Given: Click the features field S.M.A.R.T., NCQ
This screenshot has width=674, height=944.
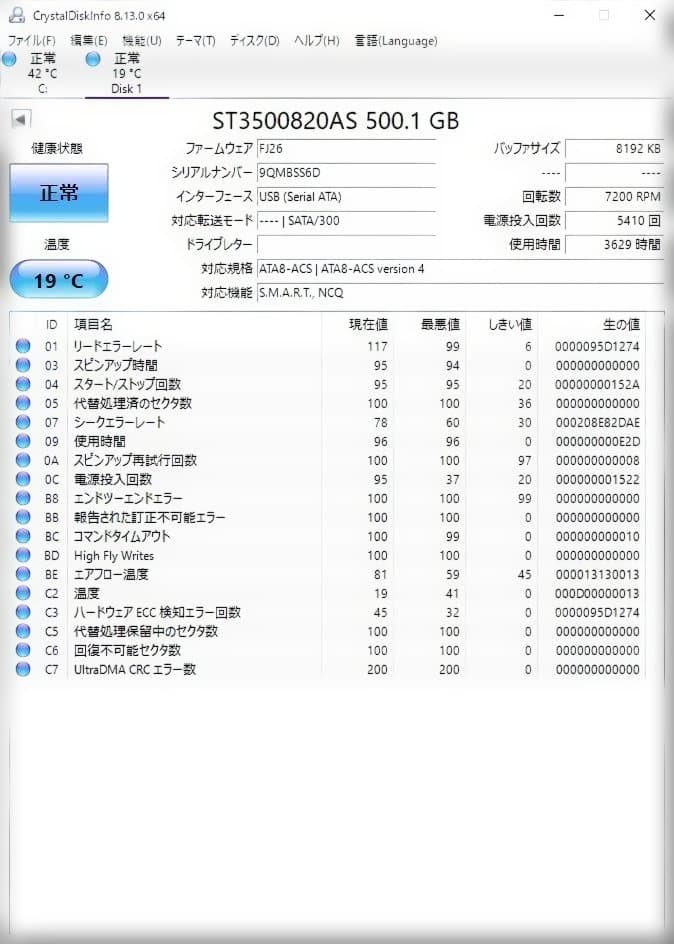Looking at the screenshot, I should click(x=460, y=293).
